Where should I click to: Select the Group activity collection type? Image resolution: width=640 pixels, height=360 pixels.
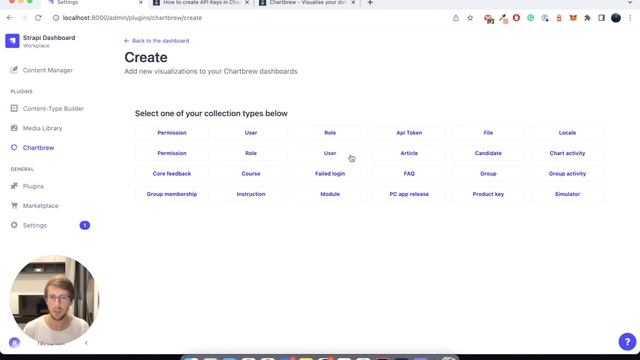pyautogui.click(x=567, y=173)
